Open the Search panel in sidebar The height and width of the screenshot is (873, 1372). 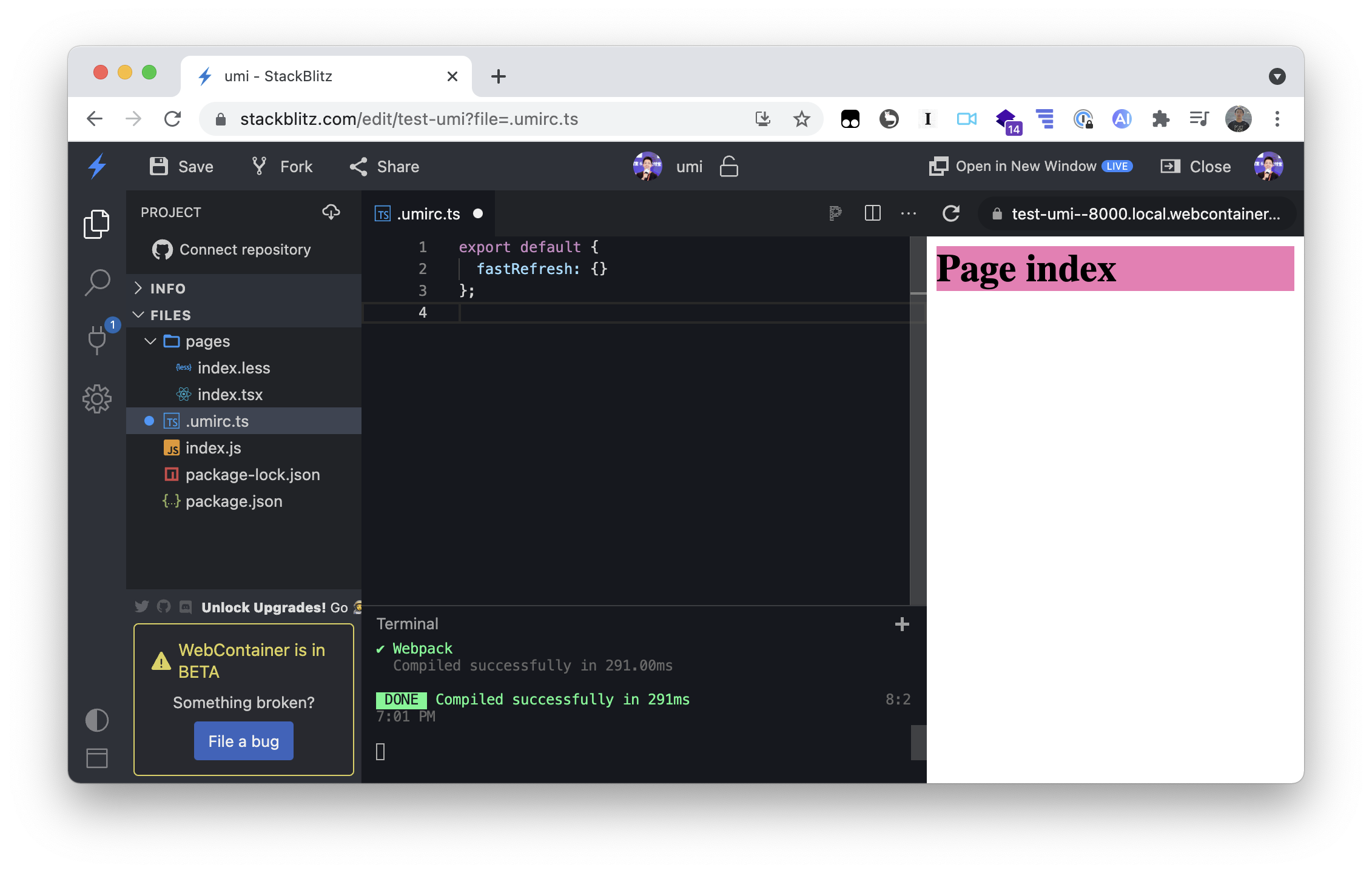point(97,283)
